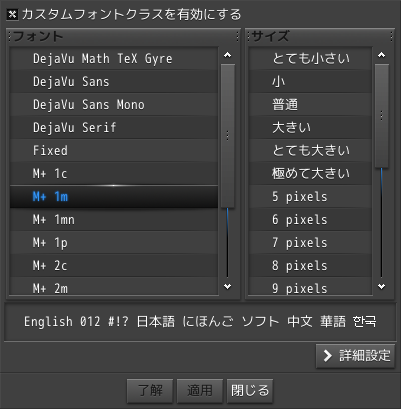The image size is (401, 409).
Task: Click the 閉じる close button
Action: [250, 390]
